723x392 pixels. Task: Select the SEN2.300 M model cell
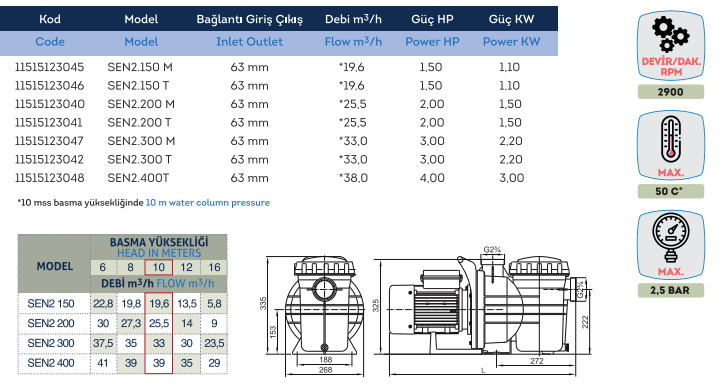coord(141,141)
